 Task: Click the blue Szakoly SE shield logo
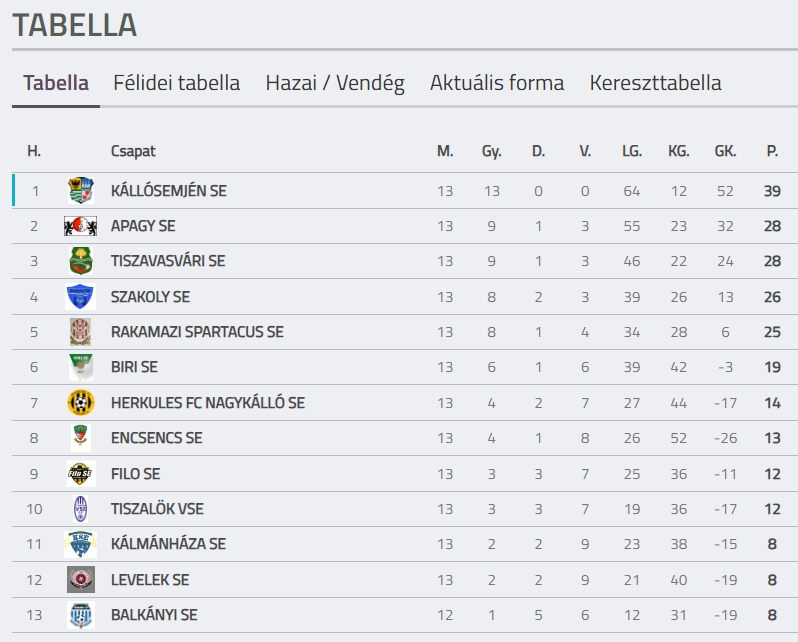(x=80, y=296)
